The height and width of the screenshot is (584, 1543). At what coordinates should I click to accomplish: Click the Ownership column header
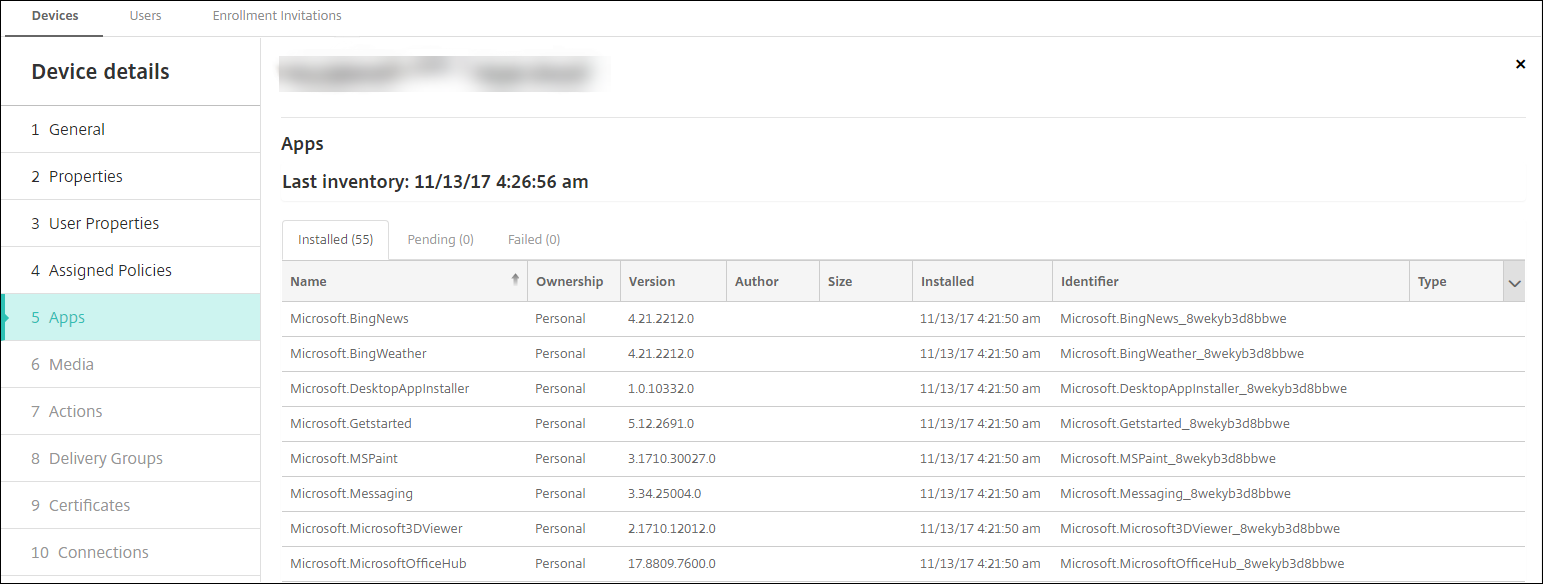pos(569,282)
